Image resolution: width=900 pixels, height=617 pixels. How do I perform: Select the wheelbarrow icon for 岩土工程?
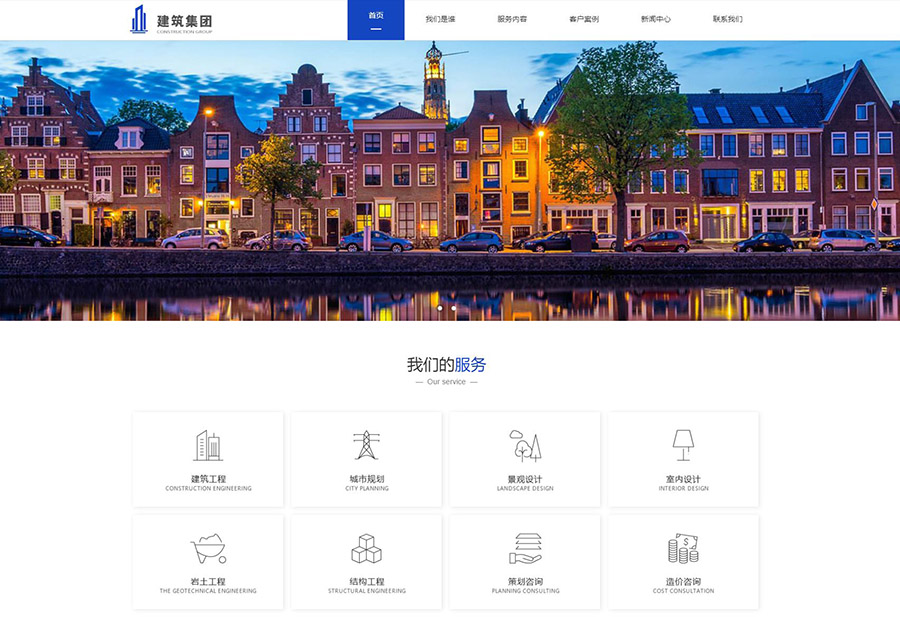[x=208, y=549]
